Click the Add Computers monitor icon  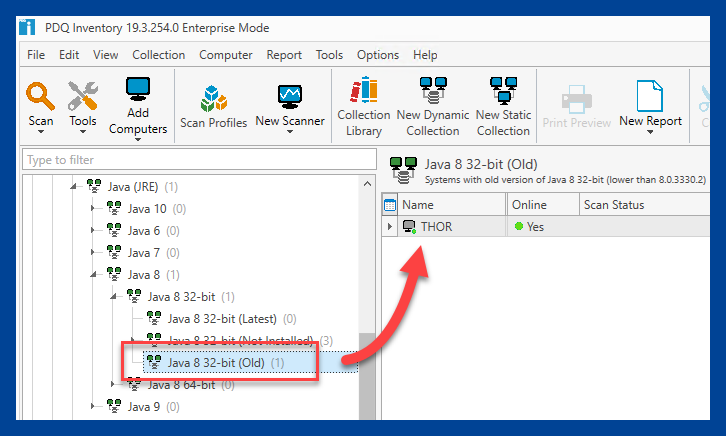(x=138, y=89)
